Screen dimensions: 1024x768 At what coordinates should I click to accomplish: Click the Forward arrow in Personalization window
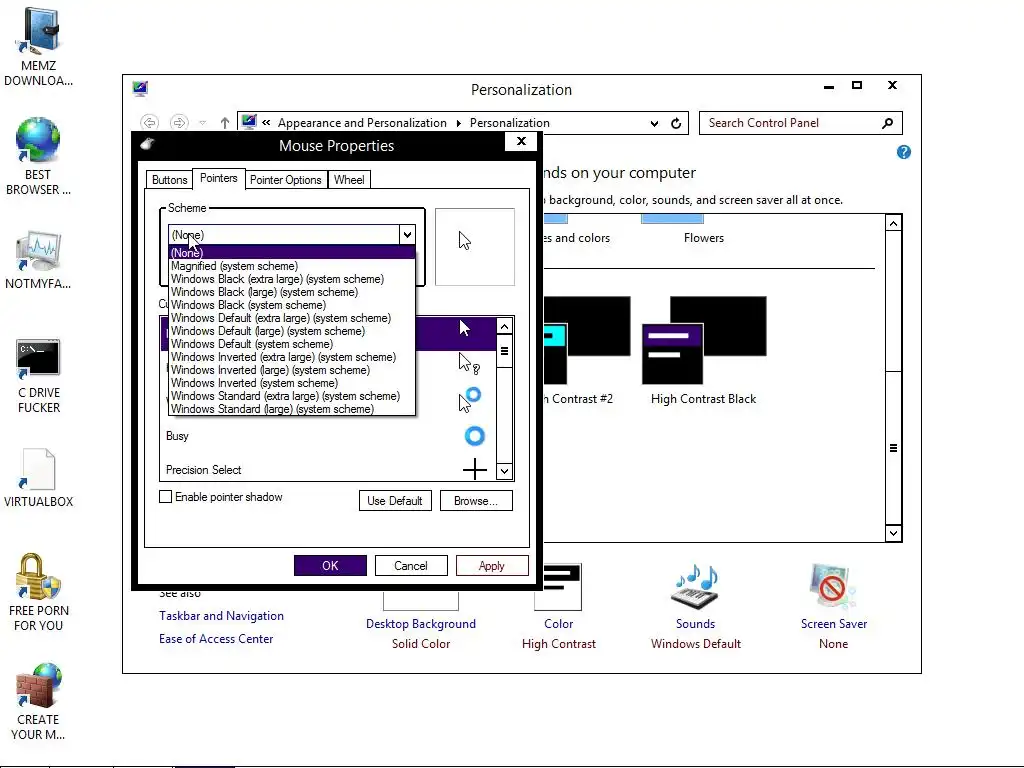coord(179,123)
